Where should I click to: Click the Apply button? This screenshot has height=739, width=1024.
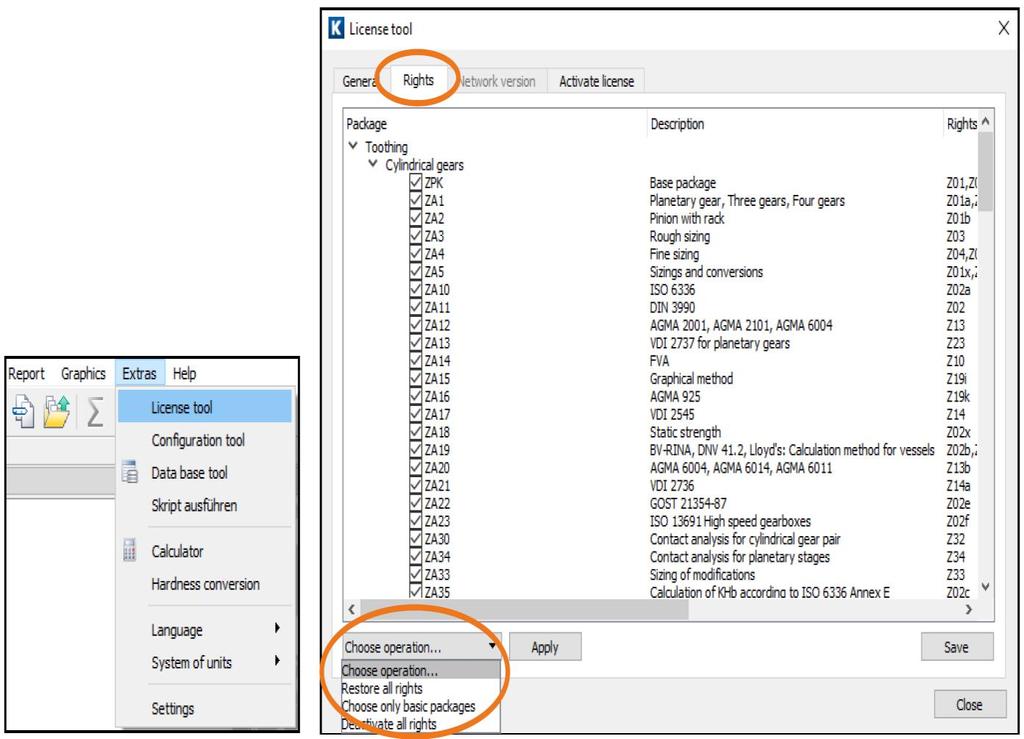click(x=545, y=647)
